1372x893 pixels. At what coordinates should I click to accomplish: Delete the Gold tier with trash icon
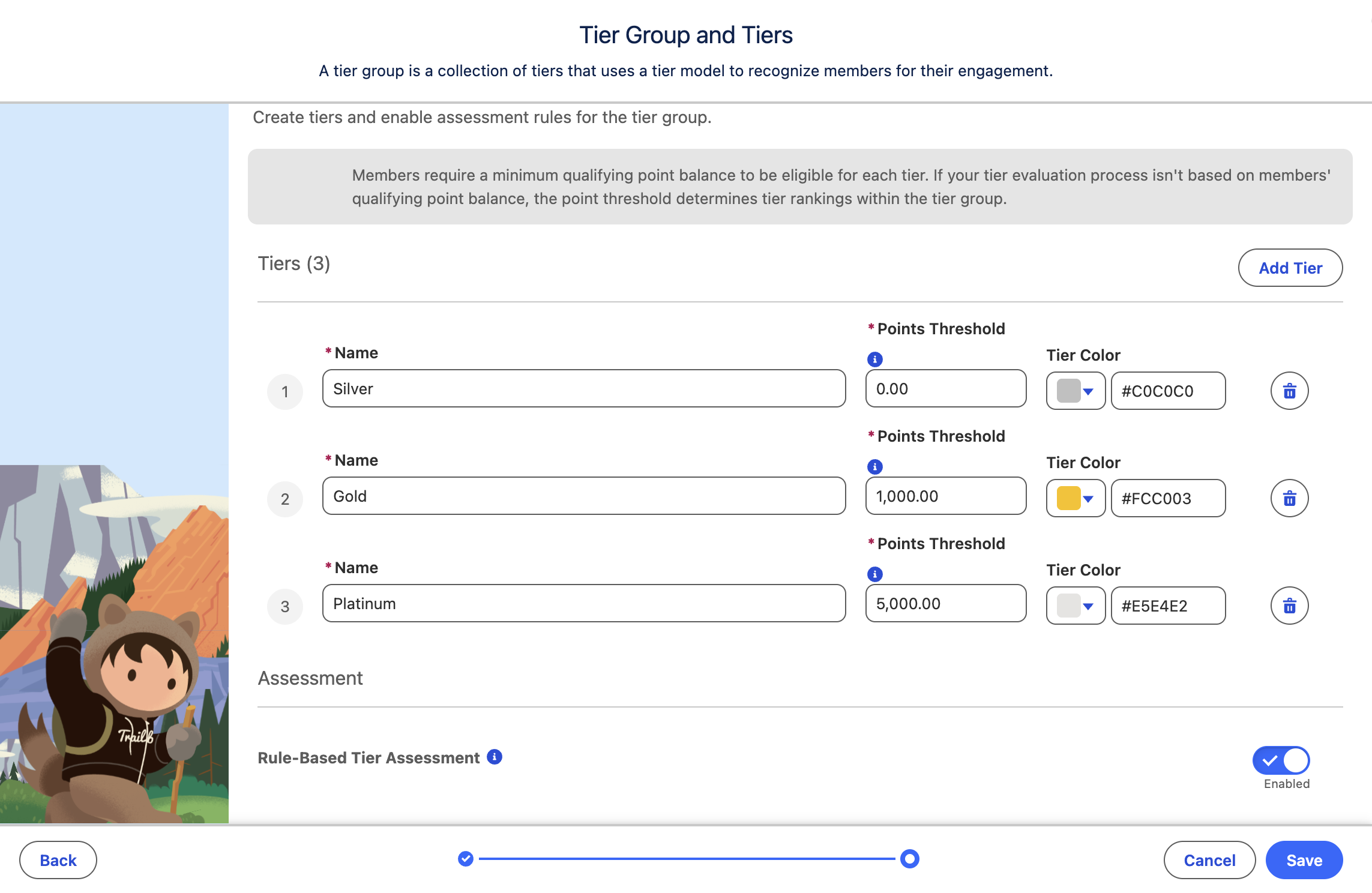pyautogui.click(x=1289, y=499)
